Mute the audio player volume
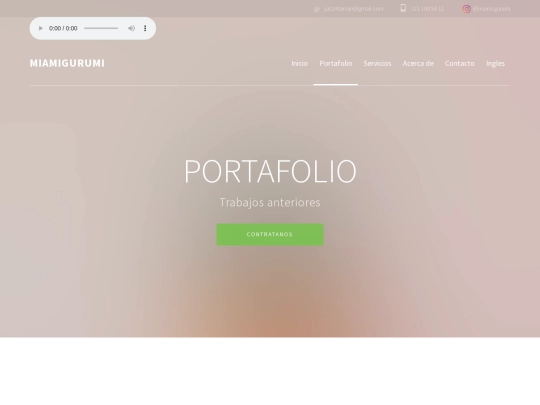Screen dimensions: 540x405 [x=132, y=28]
